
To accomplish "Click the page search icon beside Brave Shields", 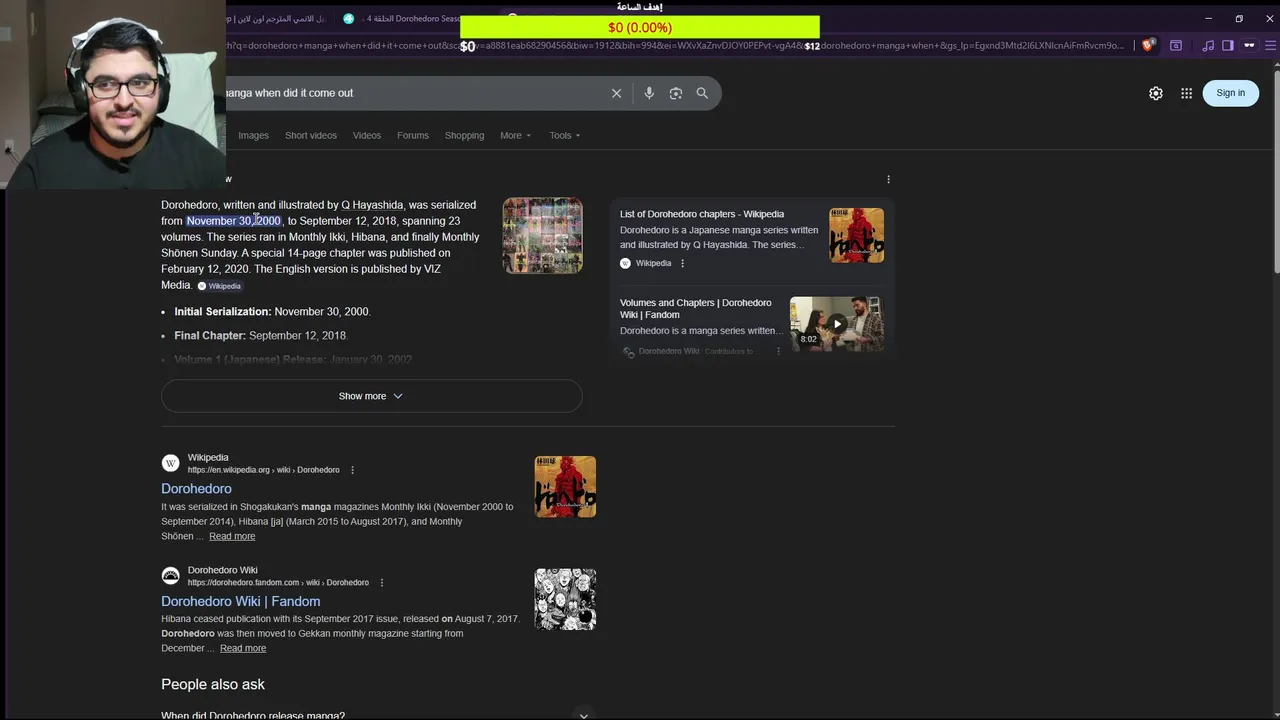I will click(x=1176, y=45).
